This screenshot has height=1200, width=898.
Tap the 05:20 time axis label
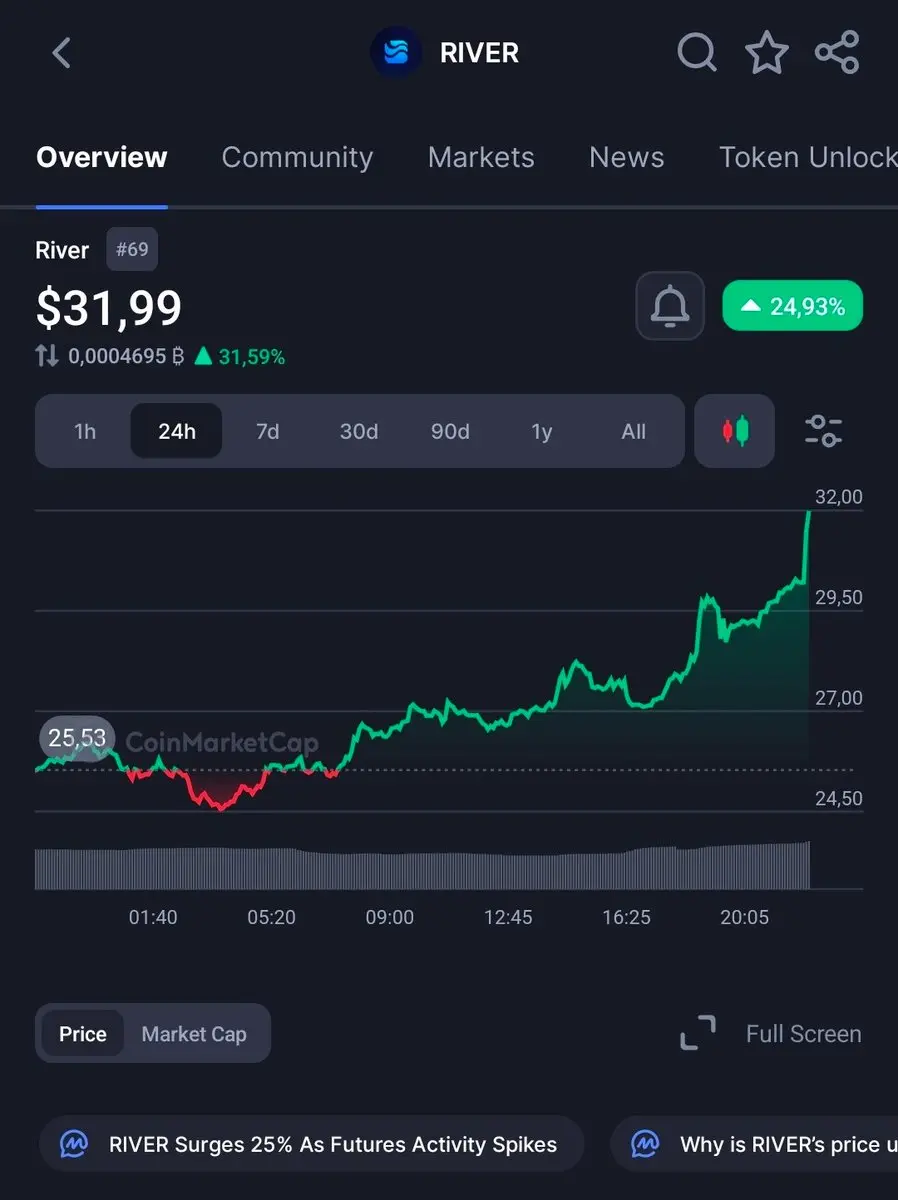[x=272, y=917]
